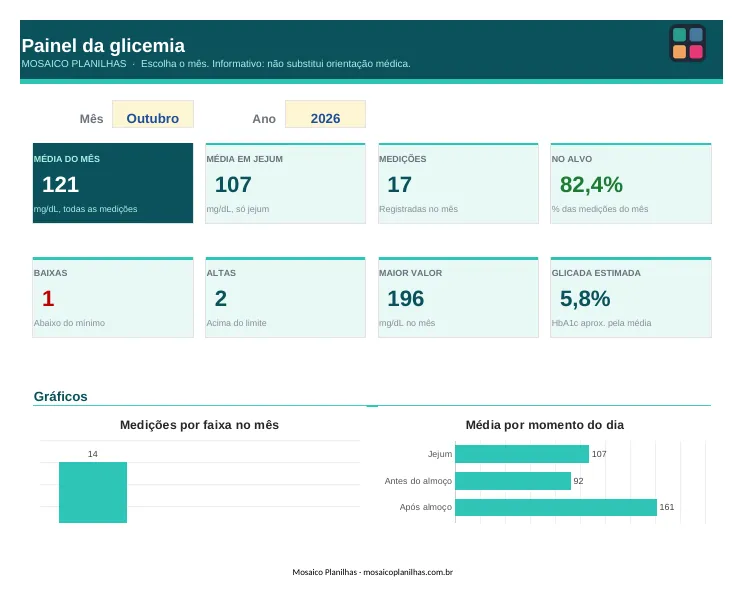
Task: Click the Gráficos section heading
Action: [x=61, y=396]
